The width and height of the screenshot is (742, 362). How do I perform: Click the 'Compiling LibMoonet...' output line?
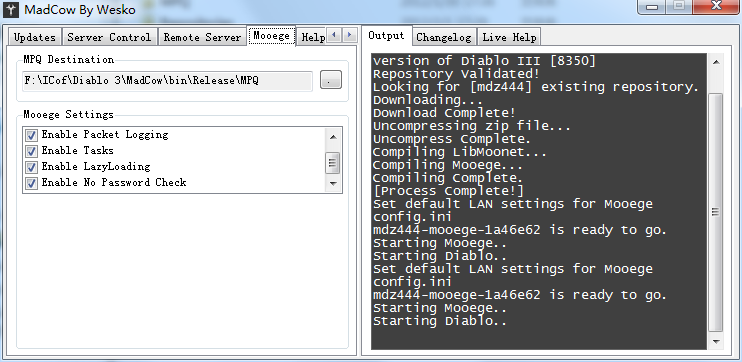(x=459, y=152)
